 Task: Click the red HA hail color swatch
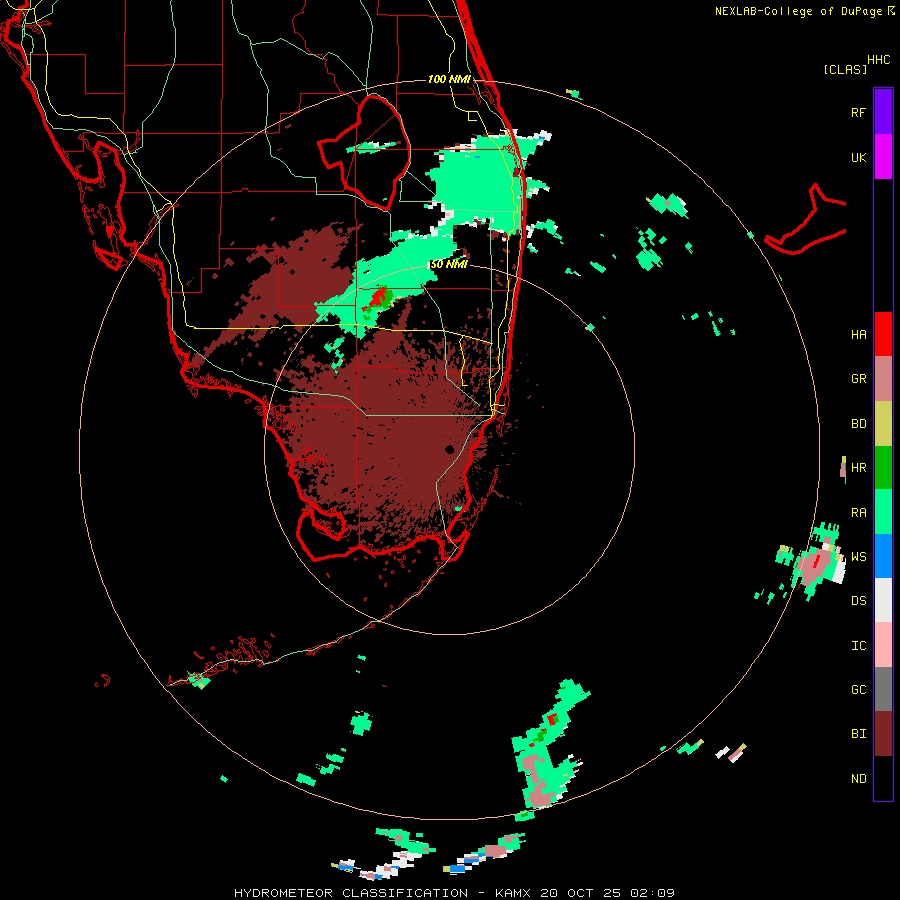pos(883,334)
